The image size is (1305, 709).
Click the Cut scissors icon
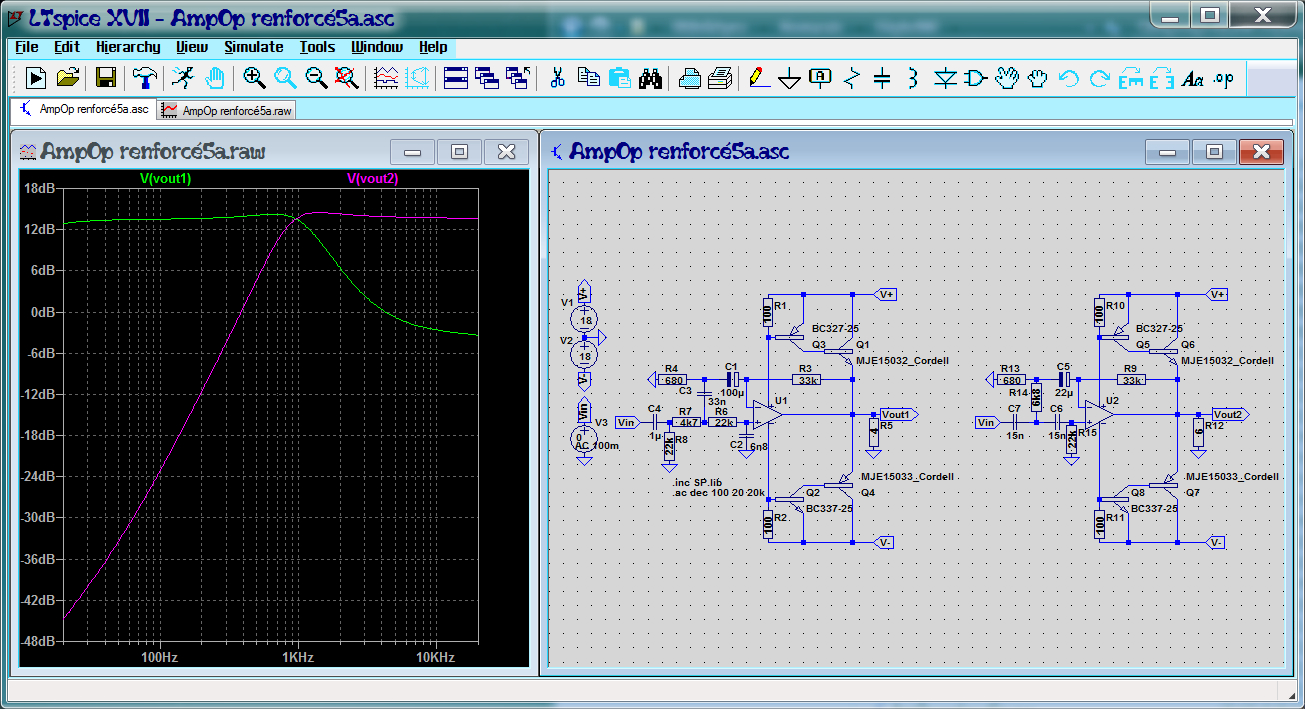(x=558, y=78)
